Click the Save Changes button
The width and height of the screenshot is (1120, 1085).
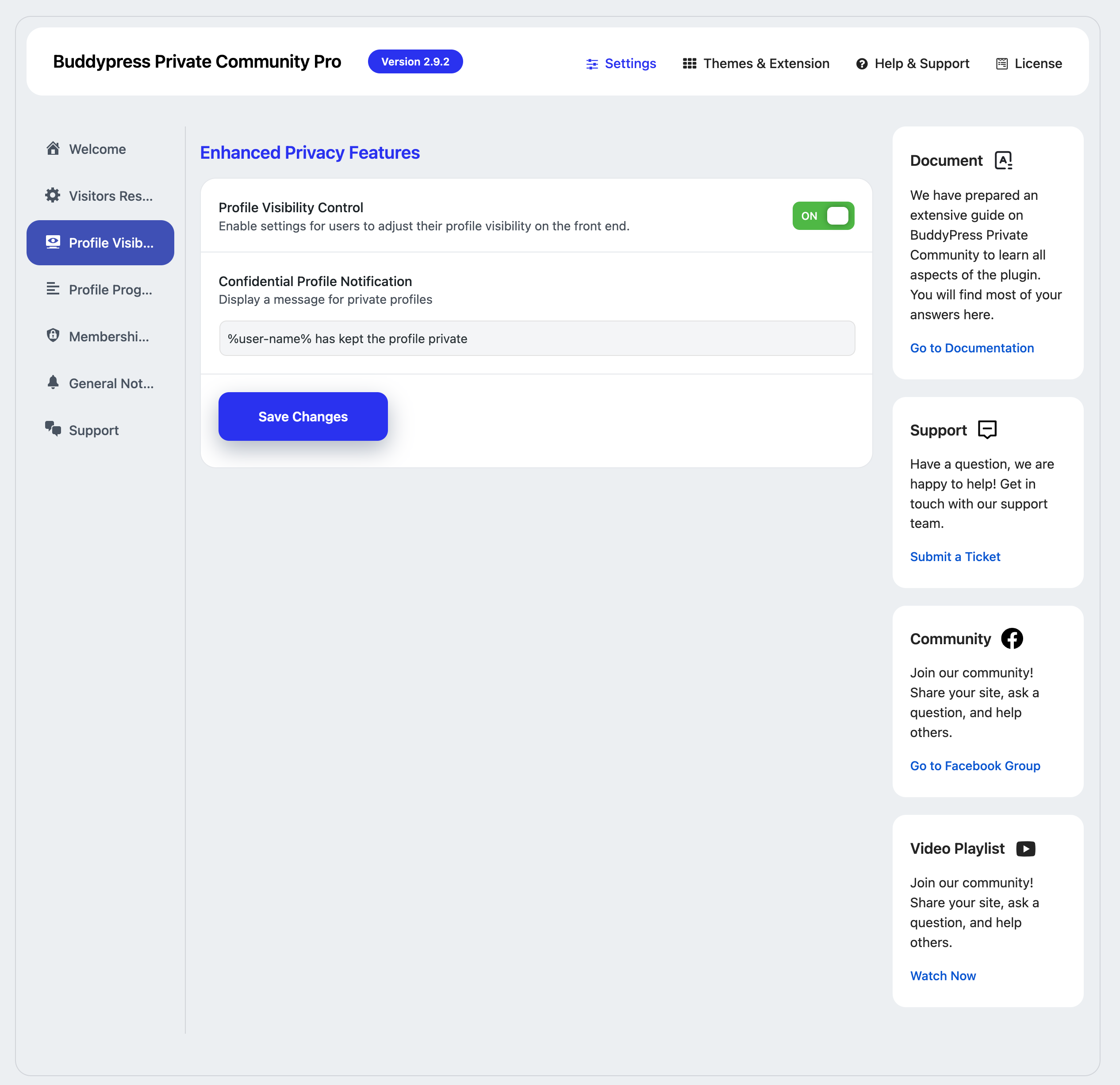(x=303, y=416)
